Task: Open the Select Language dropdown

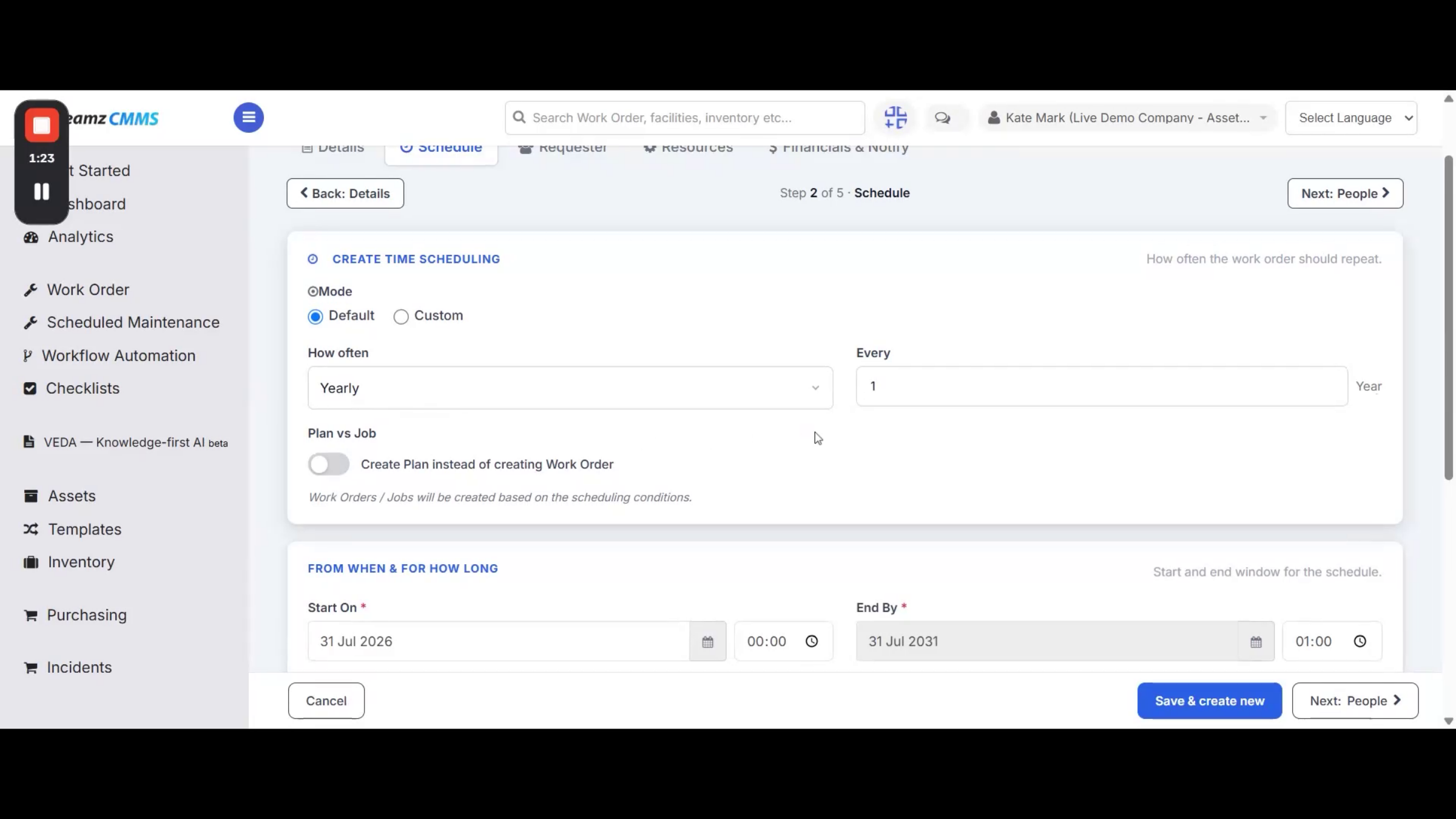Action: tap(1351, 118)
